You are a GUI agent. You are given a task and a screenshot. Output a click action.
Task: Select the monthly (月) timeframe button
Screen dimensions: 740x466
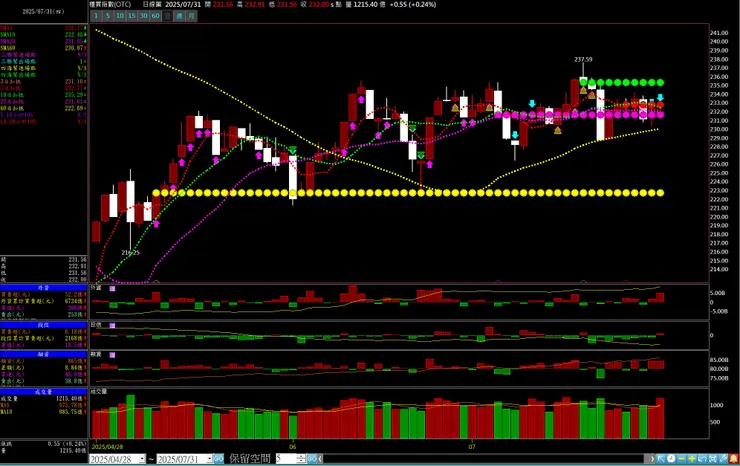click(x=191, y=16)
